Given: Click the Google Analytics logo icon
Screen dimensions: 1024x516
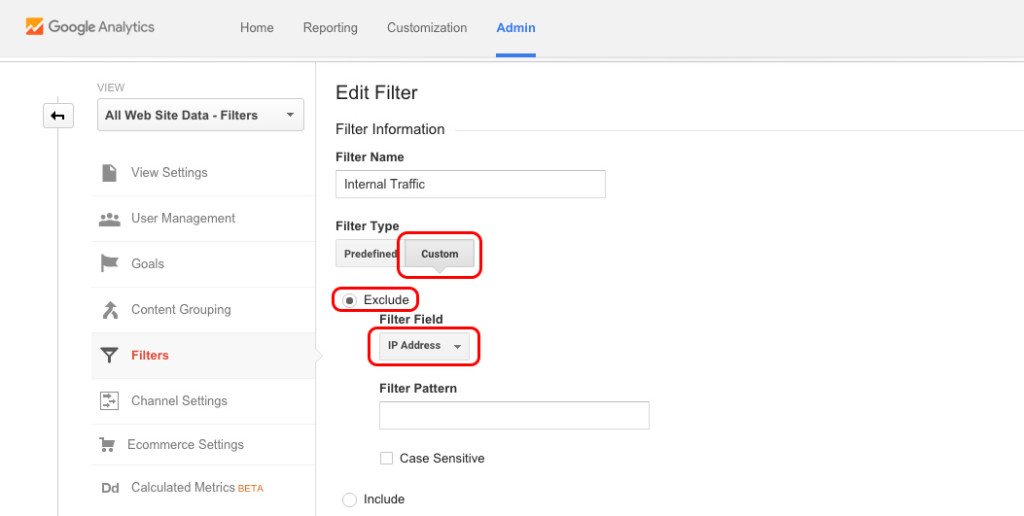Looking at the screenshot, I should click(35, 27).
